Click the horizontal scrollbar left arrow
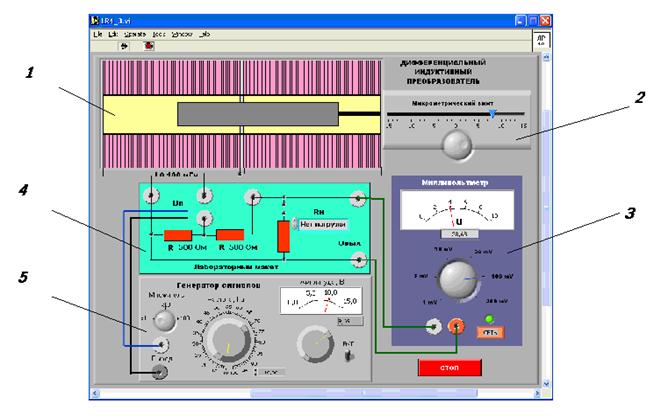 [x=95, y=393]
